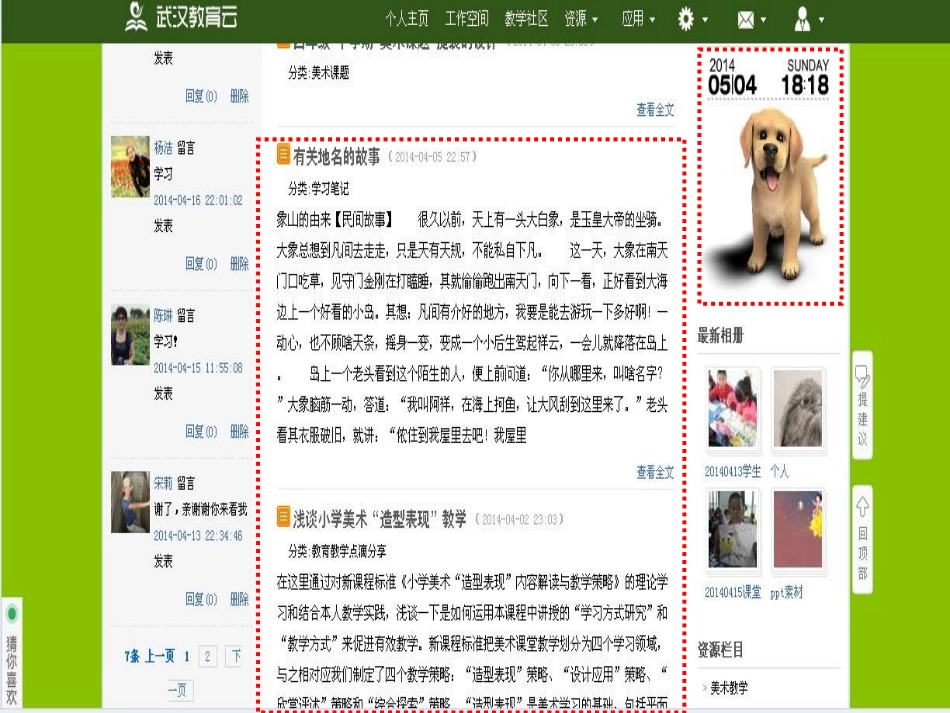Click the ppt素材 album label
Image resolution: width=950 pixels, height=713 pixels.
tap(786, 593)
